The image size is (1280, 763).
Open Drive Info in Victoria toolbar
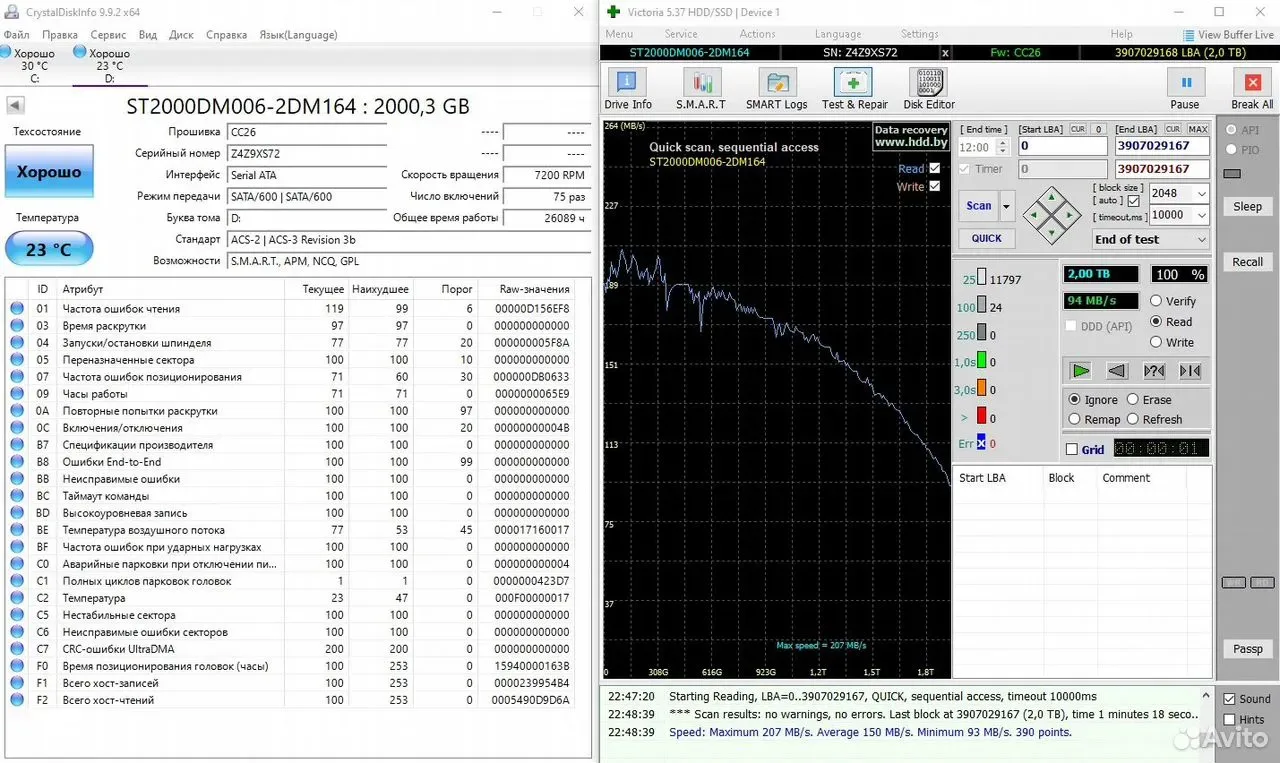[x=627, y=88]
